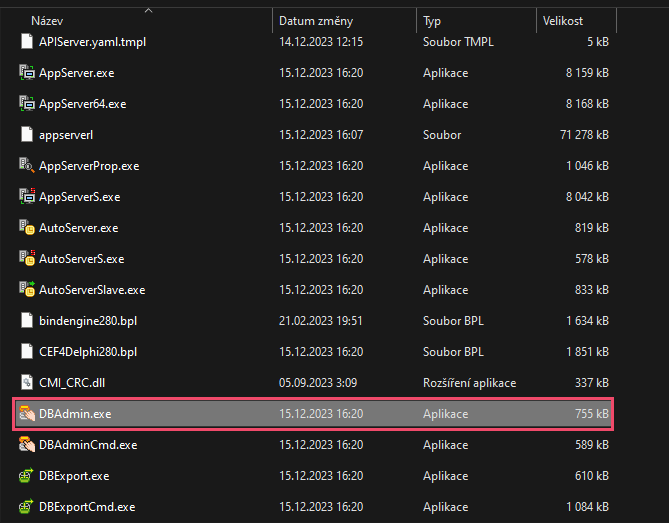Sort files by Velikost column

(x=563, y=20)
